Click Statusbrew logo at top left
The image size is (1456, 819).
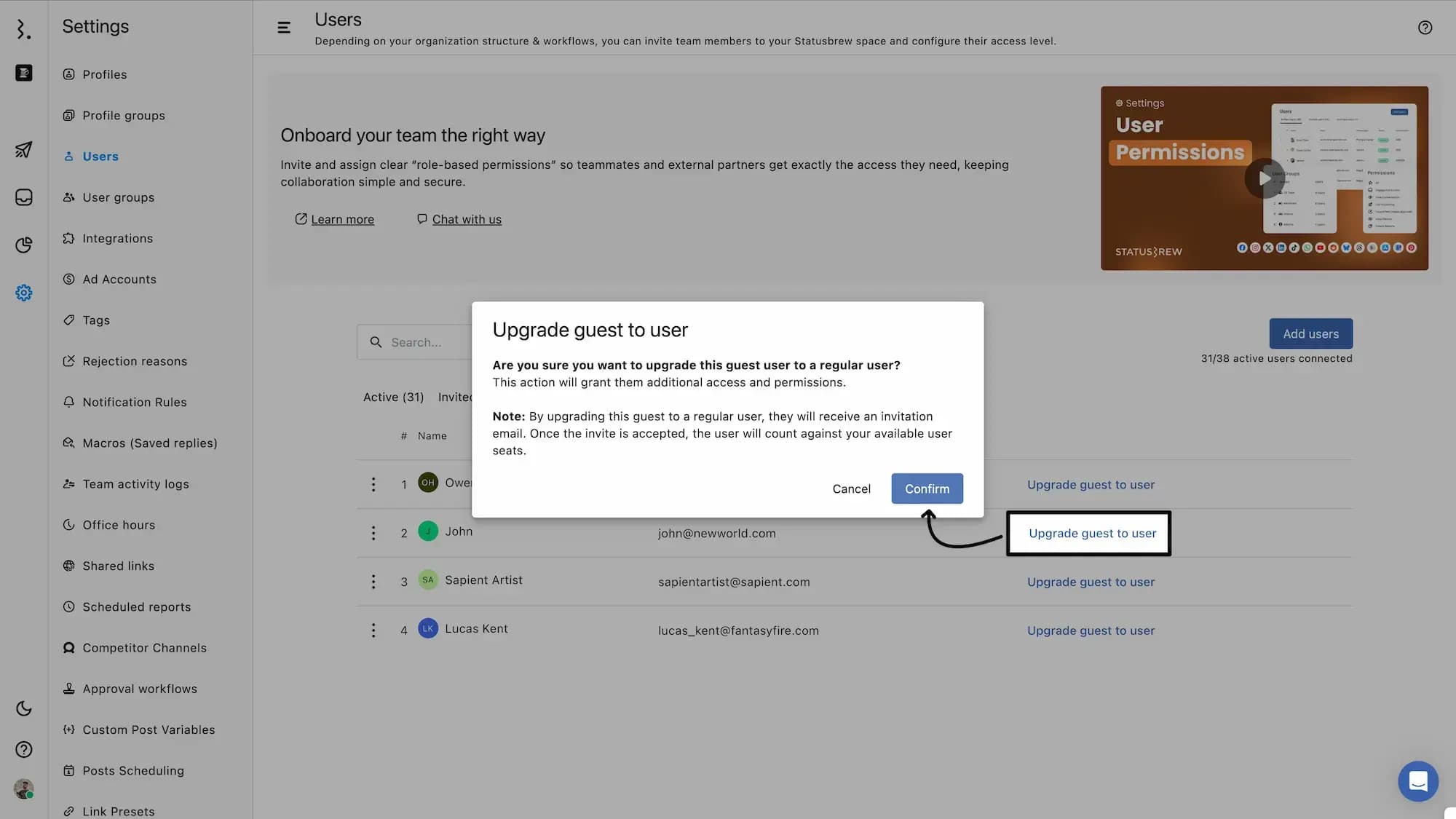tap(23, 29)
